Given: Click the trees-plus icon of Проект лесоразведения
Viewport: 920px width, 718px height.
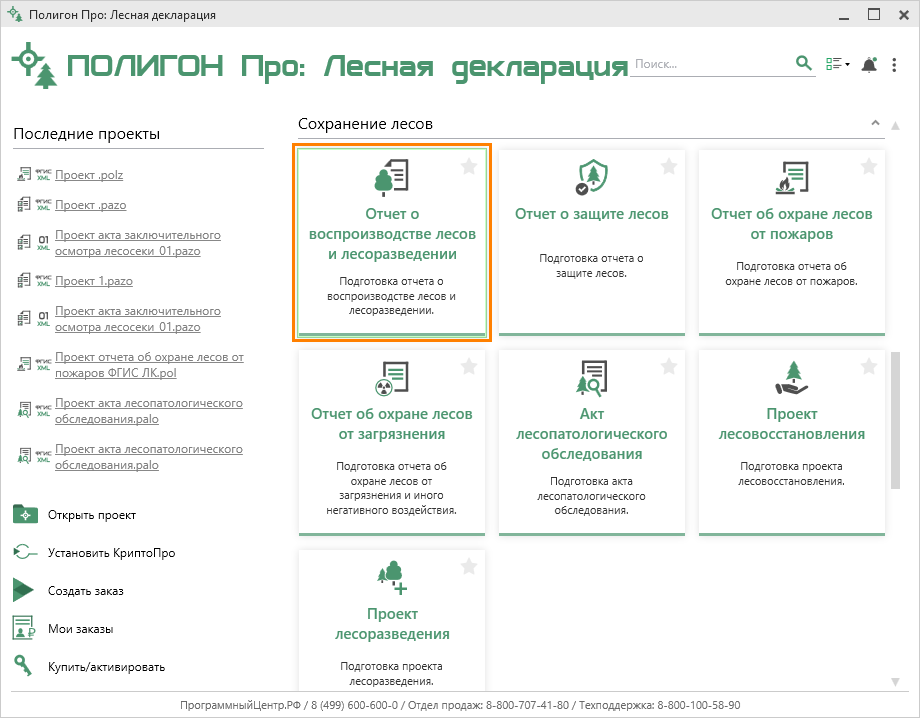Looking at the screenshot, I should (393, 578).
